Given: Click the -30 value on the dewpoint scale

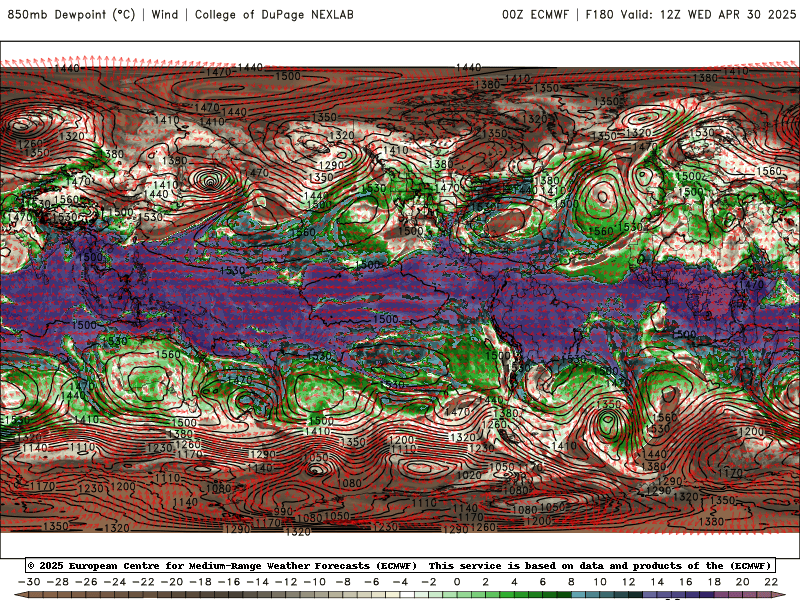Looking at the screenshot, I should (29, 582).
